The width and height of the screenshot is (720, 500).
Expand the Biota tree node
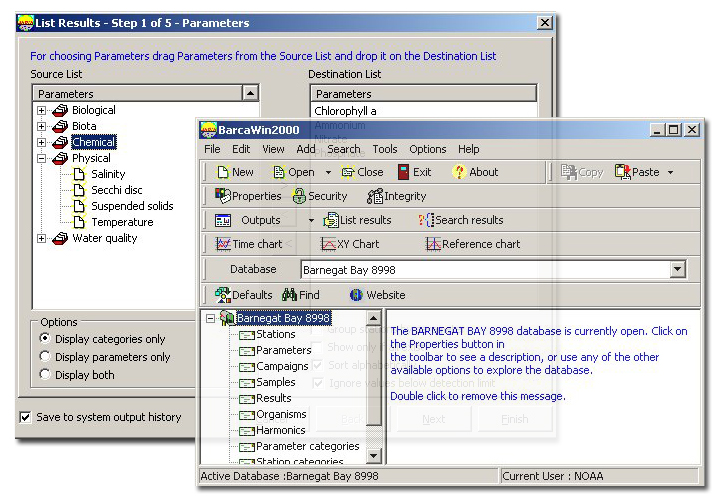point(41,127)
